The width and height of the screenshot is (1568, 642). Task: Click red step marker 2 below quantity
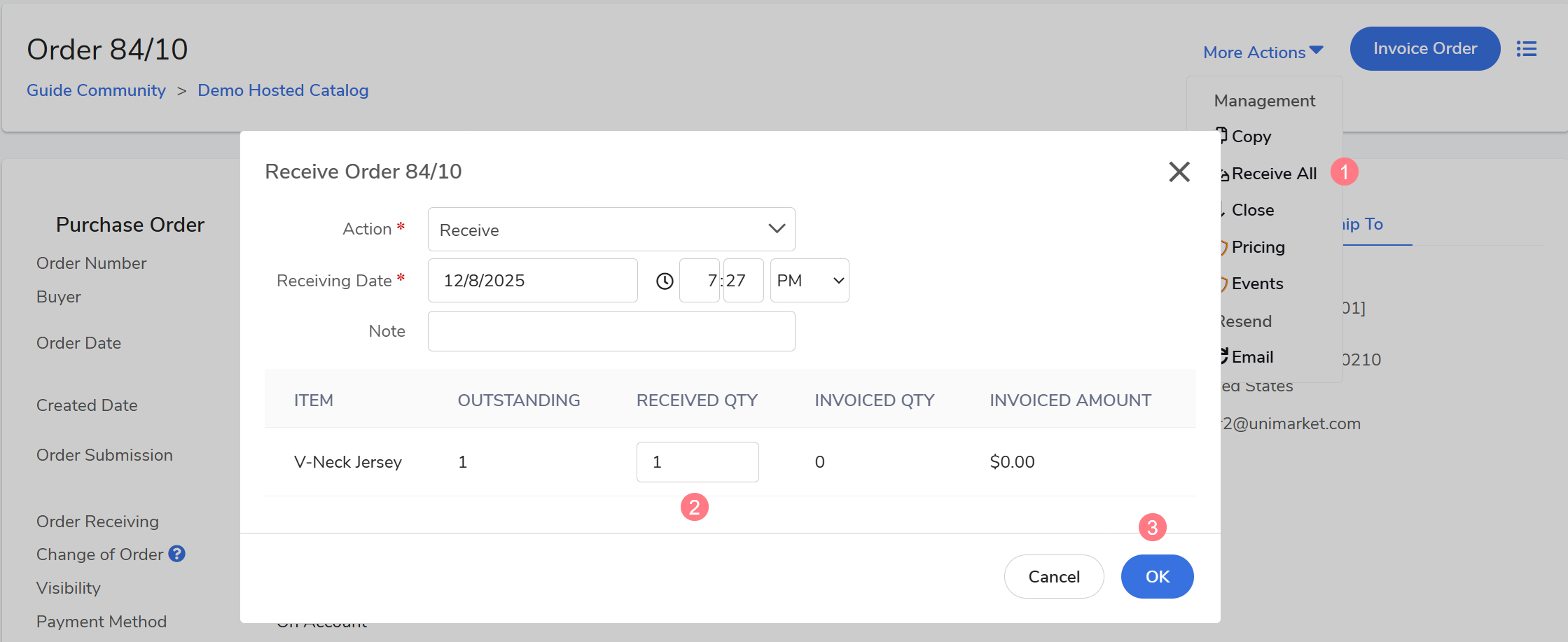click(x=694, y=507)
